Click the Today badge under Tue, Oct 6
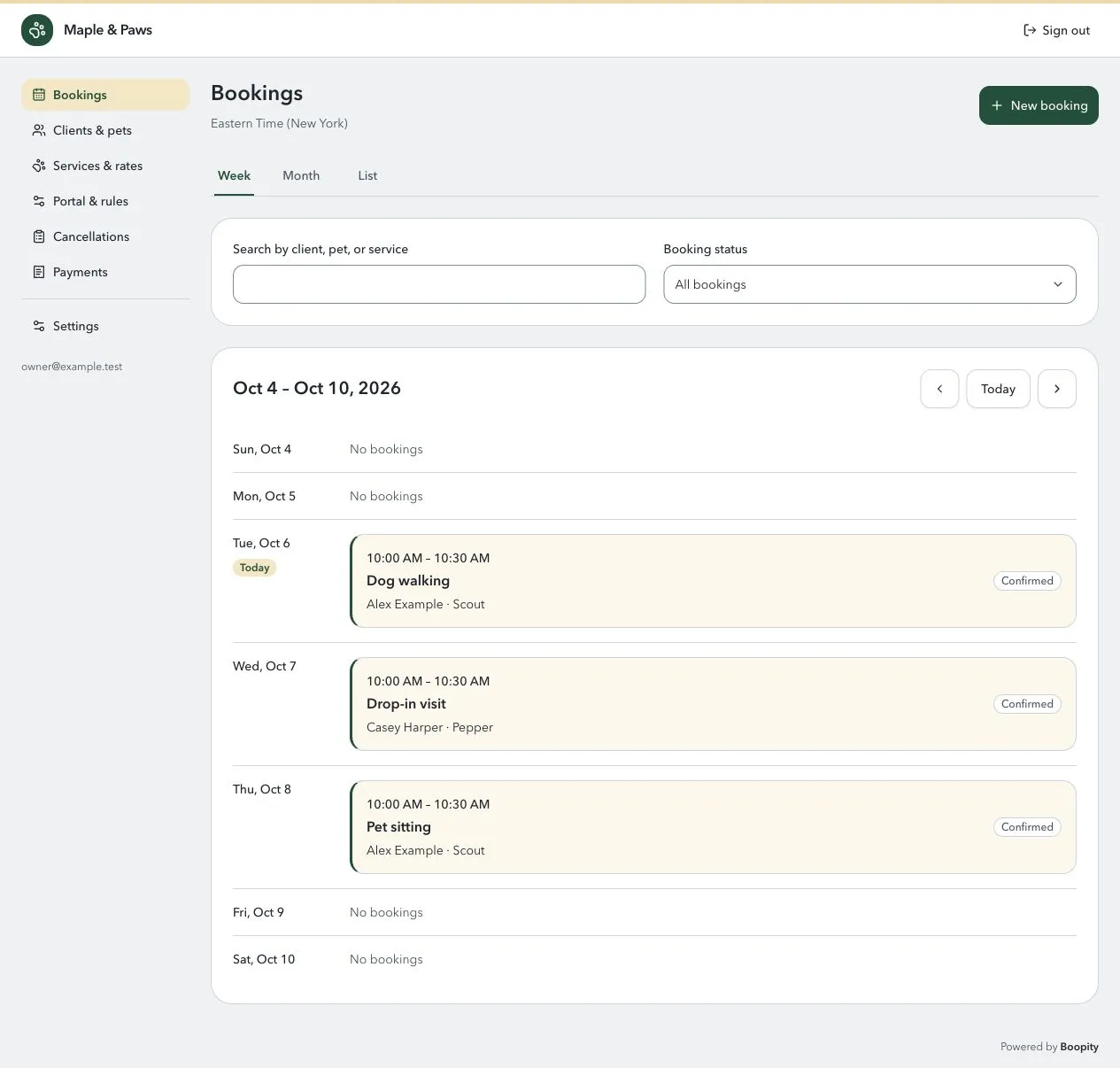This screenshot has width=1120, height=1068. point(255,568)
